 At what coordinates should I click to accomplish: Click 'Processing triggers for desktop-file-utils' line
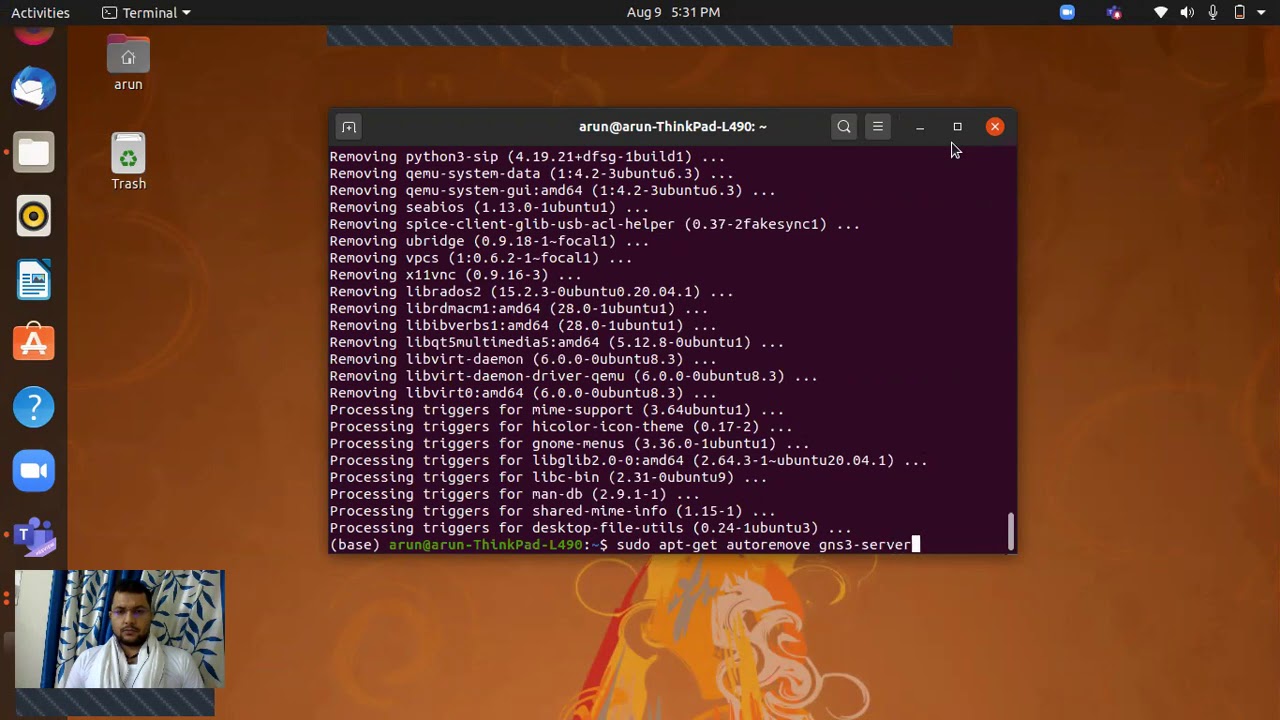[x=591, y=528]
